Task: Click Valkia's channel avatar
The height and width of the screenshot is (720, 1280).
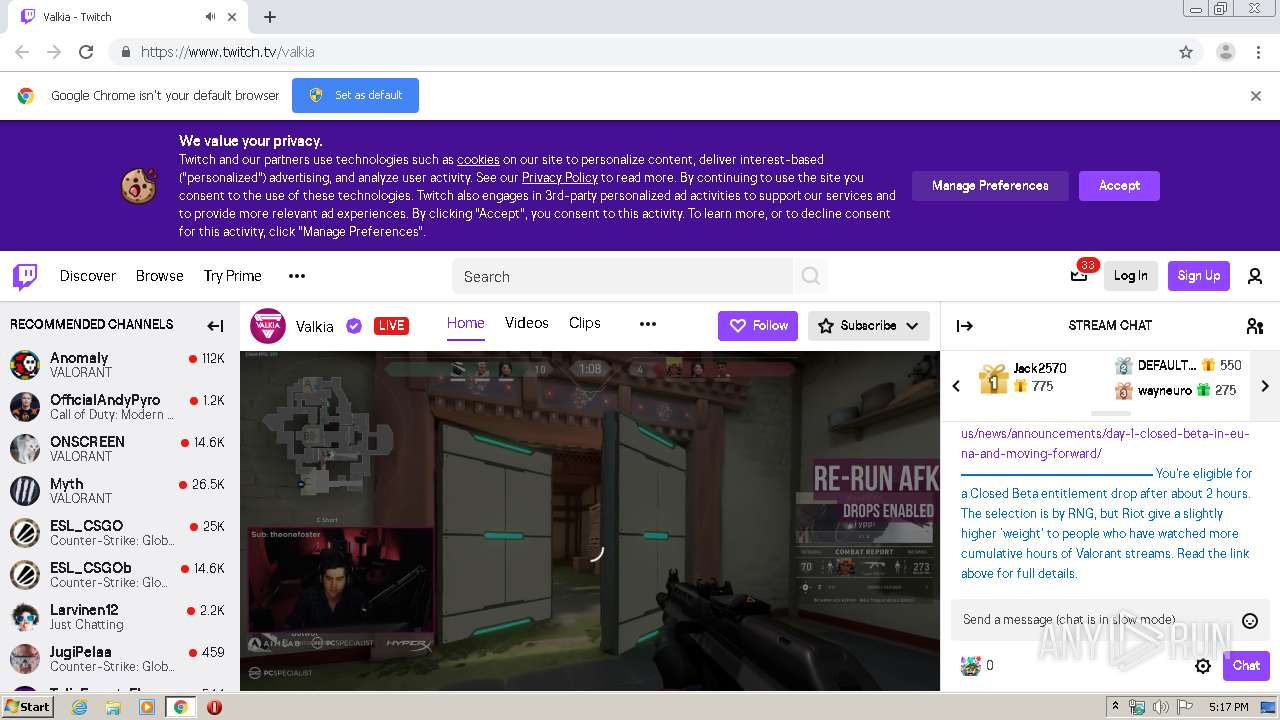Action: tap(268, 326)
